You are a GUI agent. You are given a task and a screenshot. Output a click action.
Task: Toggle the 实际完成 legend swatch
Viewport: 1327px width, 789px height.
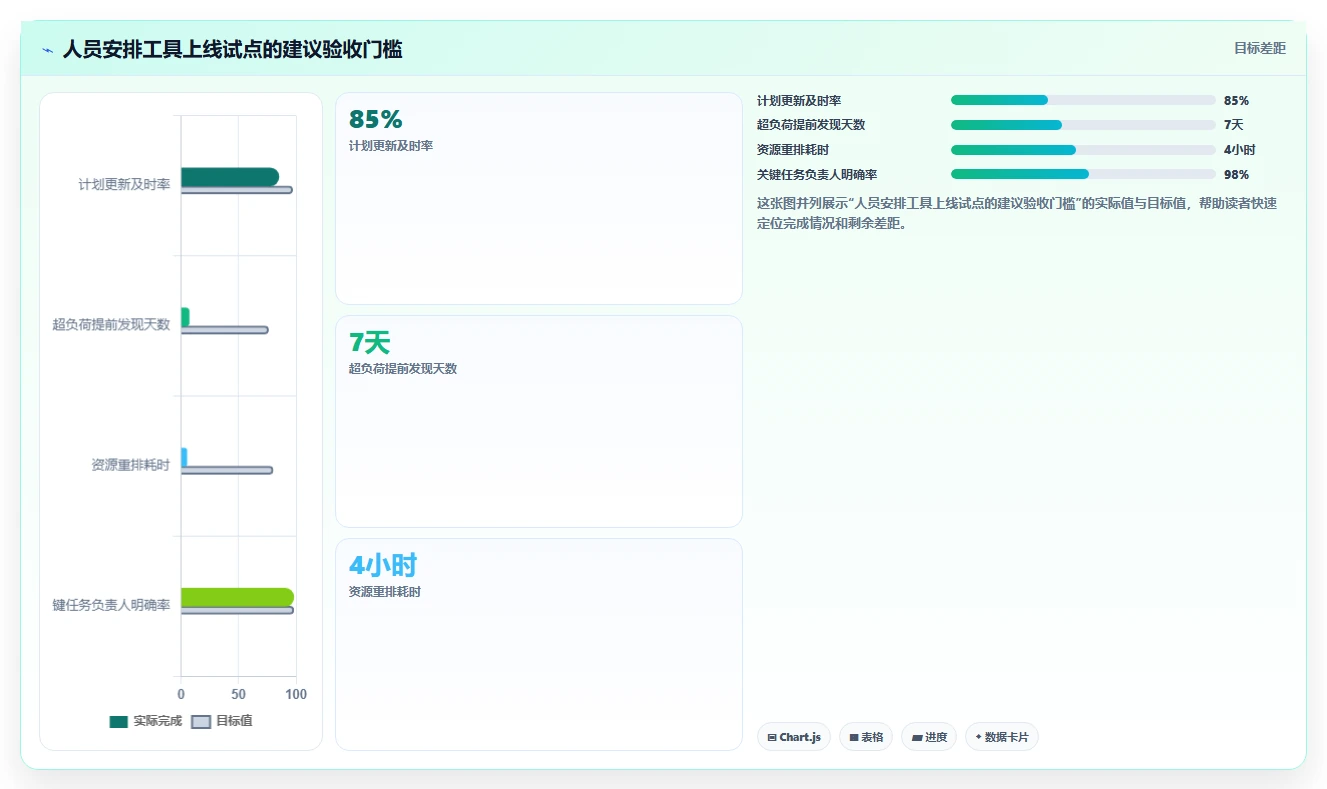coord(119,721)
